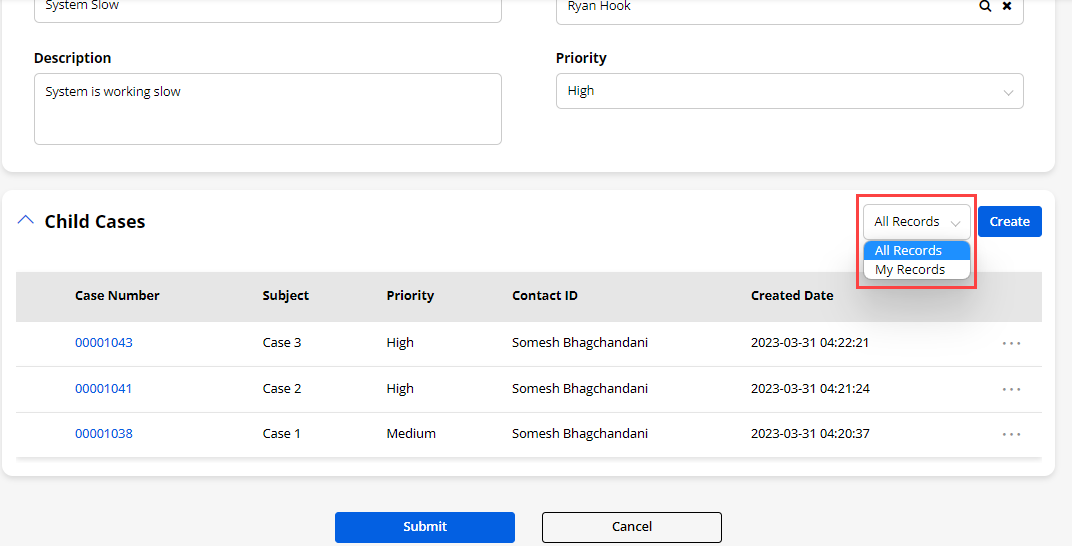Image resolution: width=1072 pixels, height=546 pixels.
Task: Click the search magnifier icon beside Ryan Hook
Action: tap(985, 7)
